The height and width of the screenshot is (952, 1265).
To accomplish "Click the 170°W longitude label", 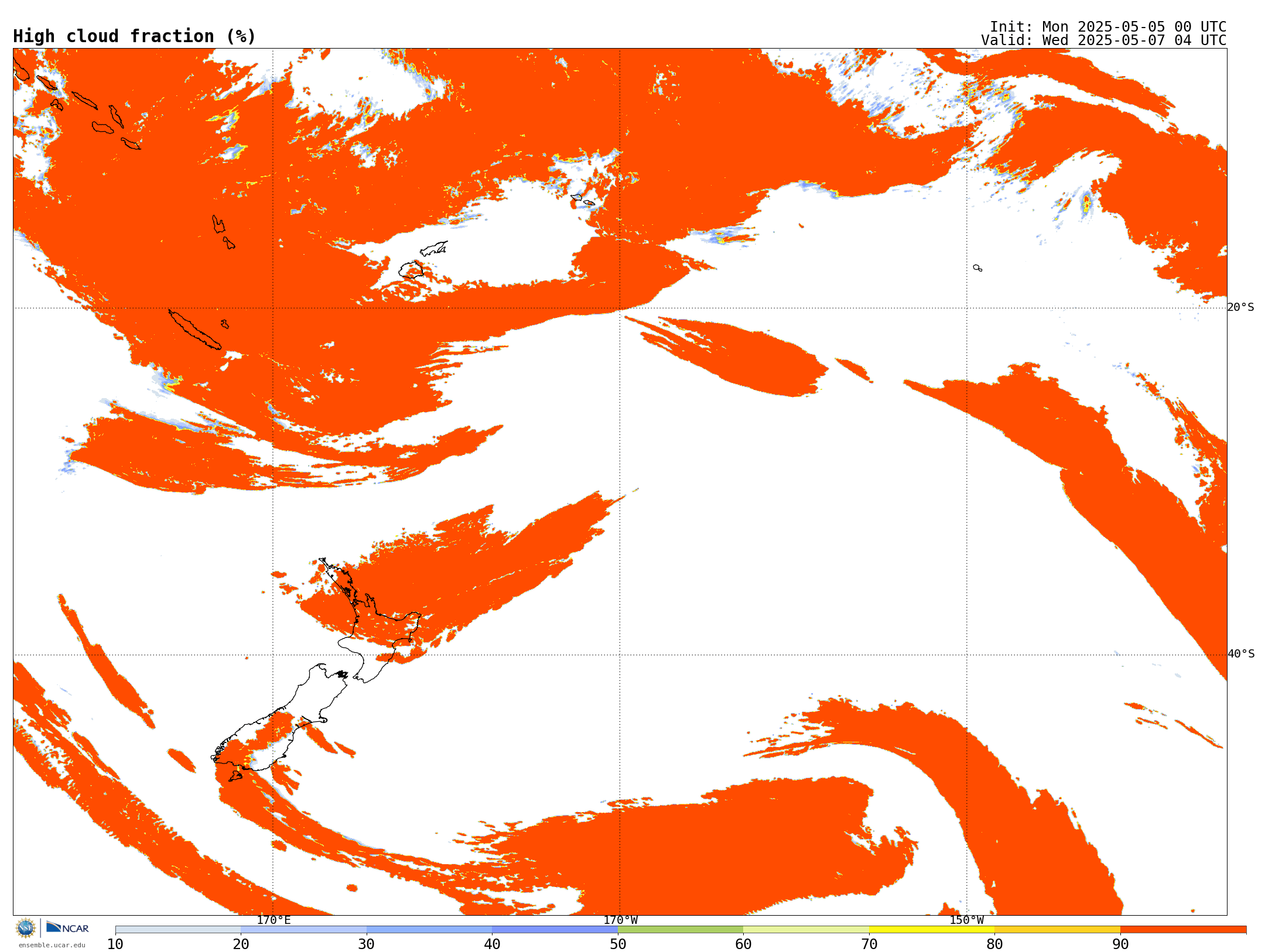I will [x=620, y=920].
